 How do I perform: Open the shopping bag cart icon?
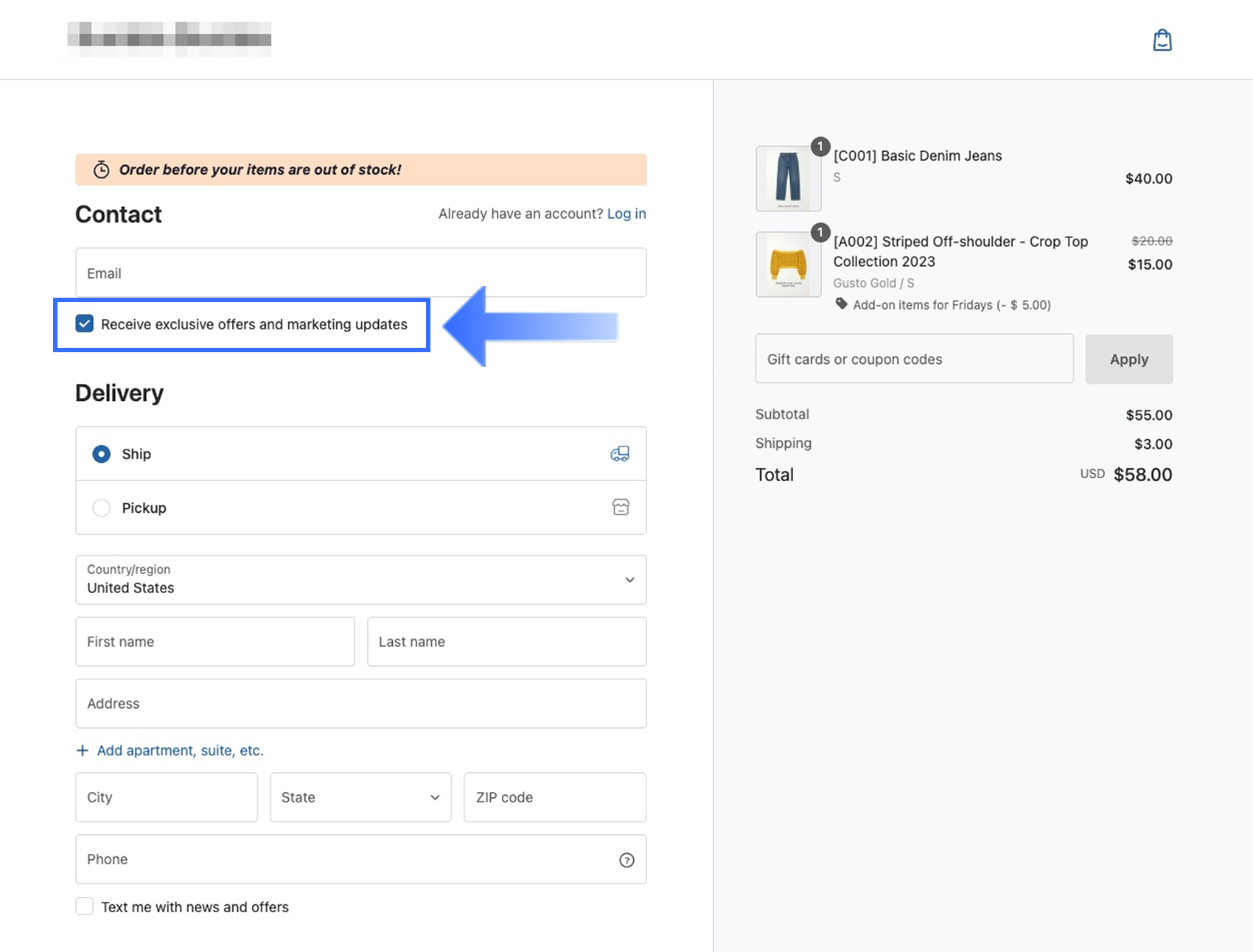point(1162,40)
